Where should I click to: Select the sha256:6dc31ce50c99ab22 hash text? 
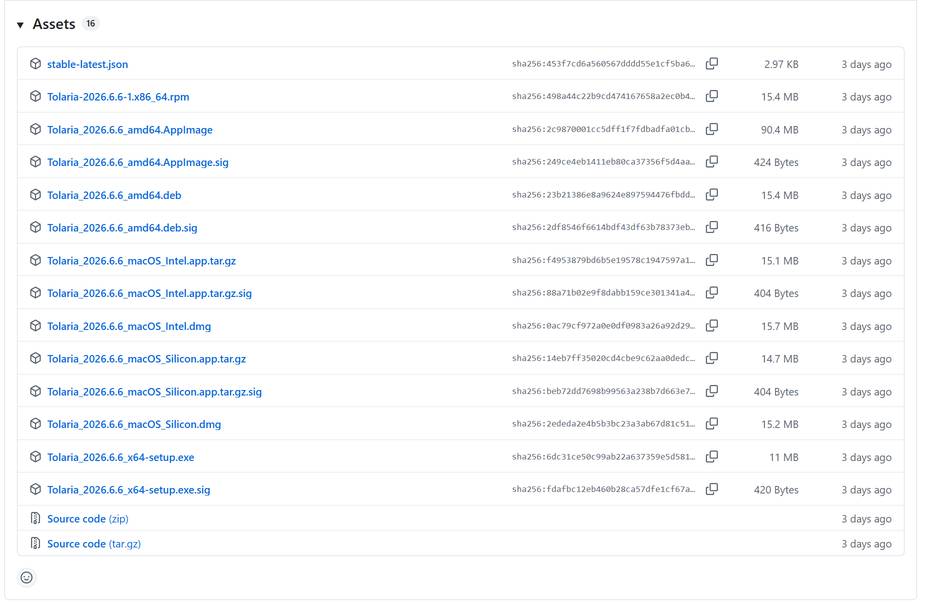coord(603,457)
